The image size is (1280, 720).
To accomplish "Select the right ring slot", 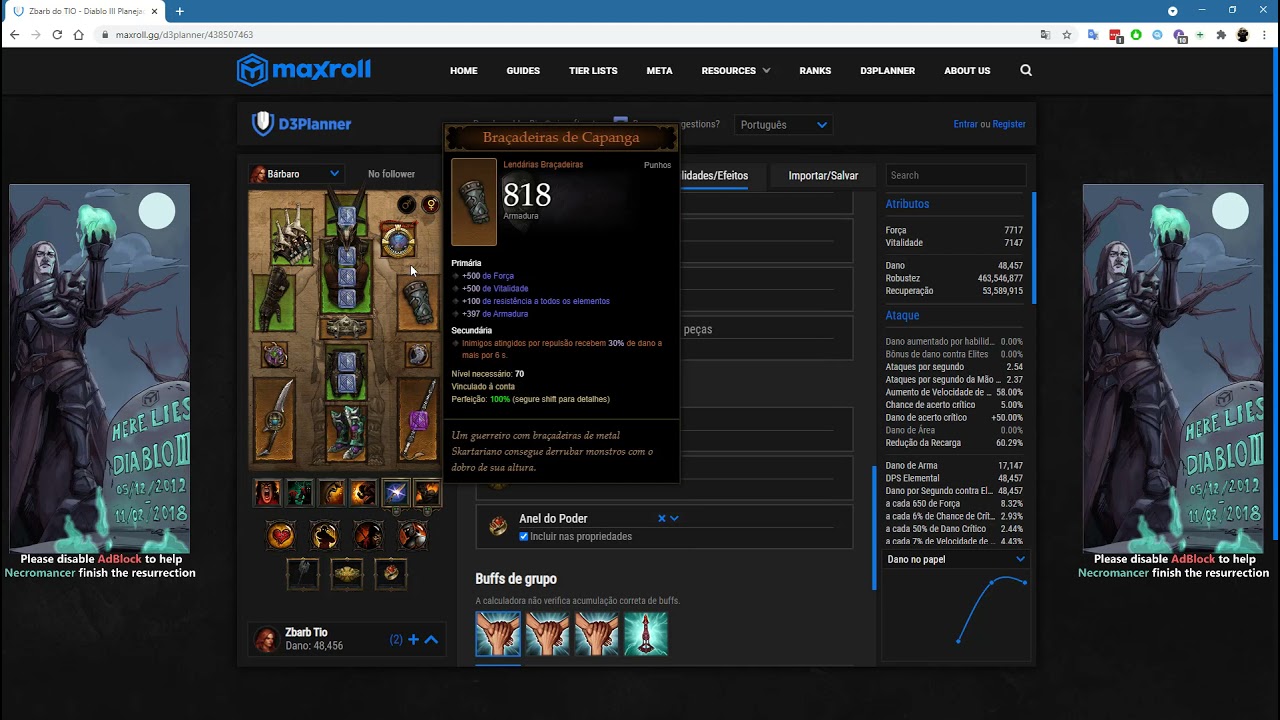I will tap(418, 355).
